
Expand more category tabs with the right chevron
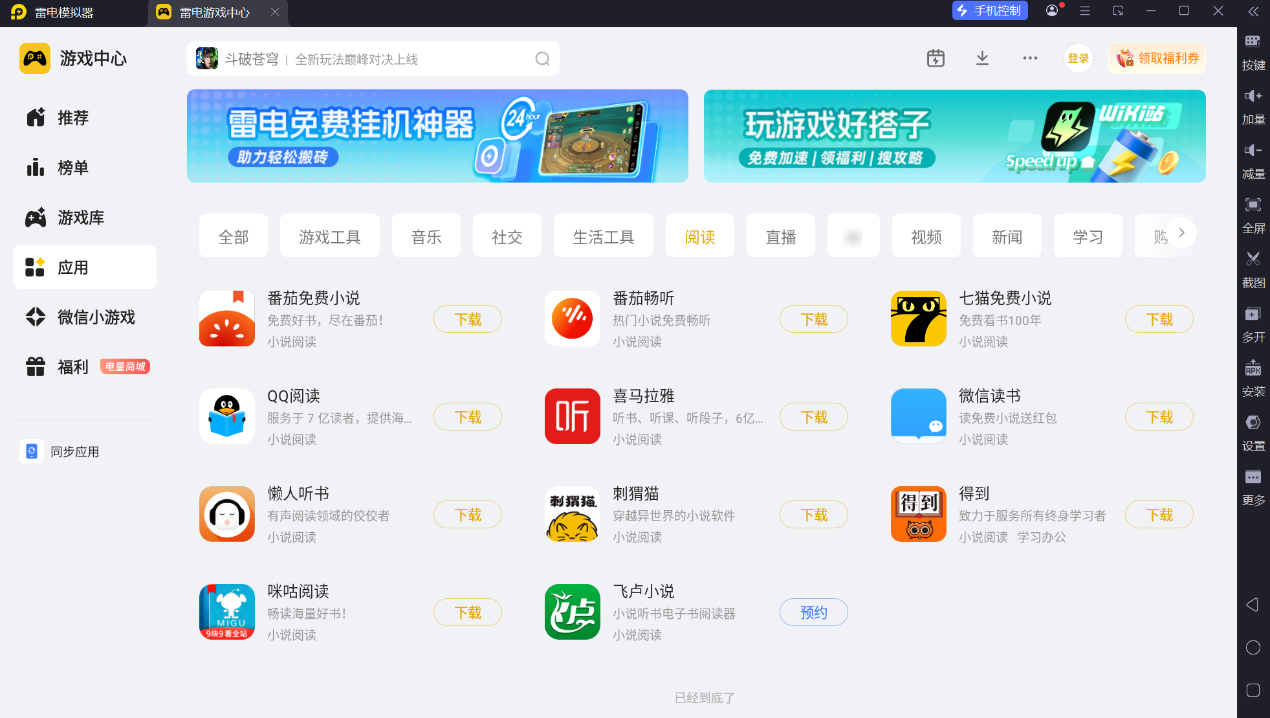click(1181, 231)
